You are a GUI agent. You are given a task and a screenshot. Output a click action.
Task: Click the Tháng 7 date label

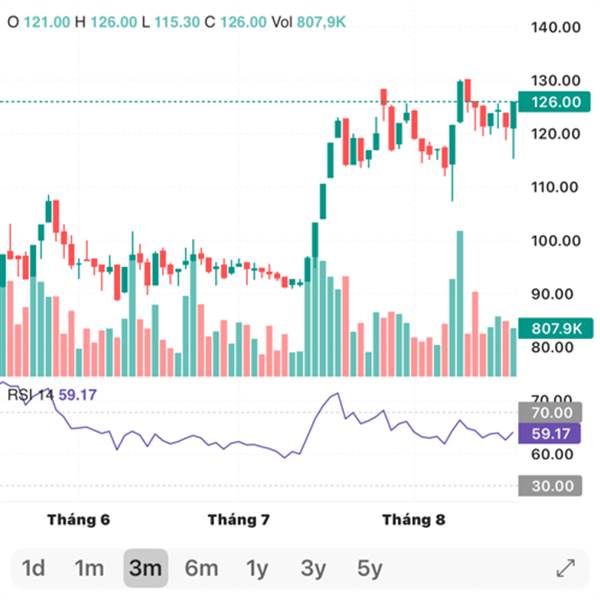(x=239, y=520)
